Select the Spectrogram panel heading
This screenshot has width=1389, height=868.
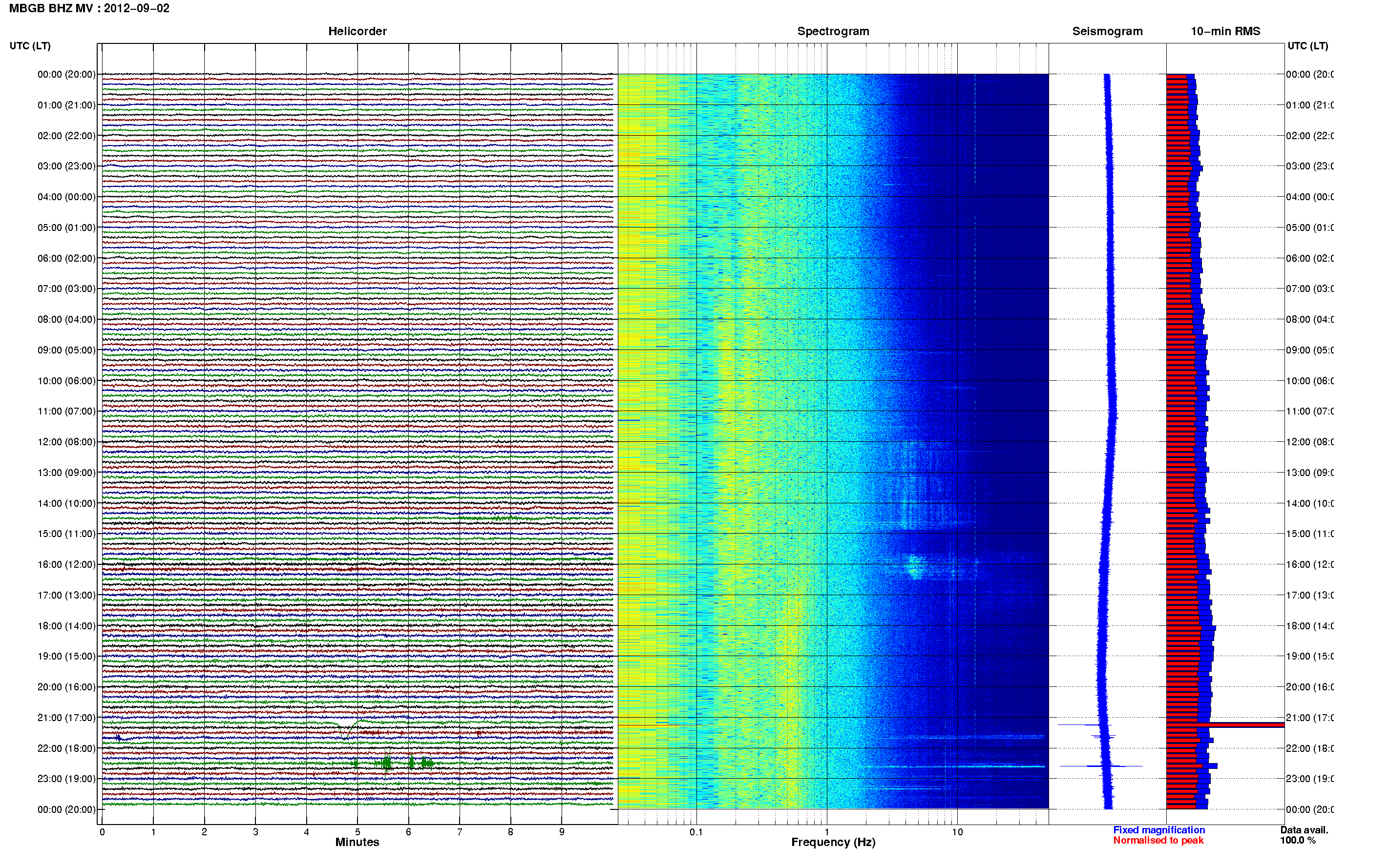click(x=833, y=31)
